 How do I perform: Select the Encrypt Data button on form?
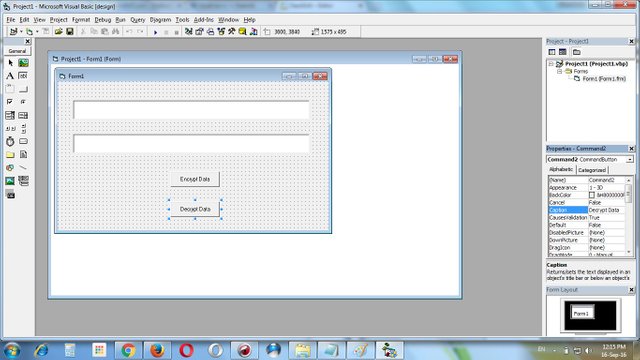point(195,179)
